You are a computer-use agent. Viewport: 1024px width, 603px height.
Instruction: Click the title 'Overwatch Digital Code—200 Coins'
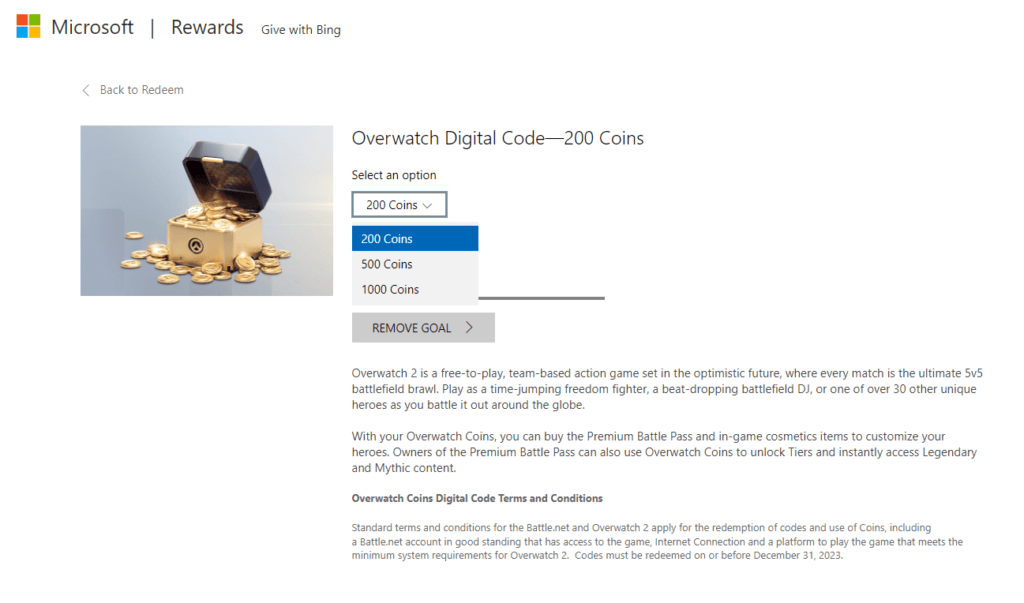point(497,138)
